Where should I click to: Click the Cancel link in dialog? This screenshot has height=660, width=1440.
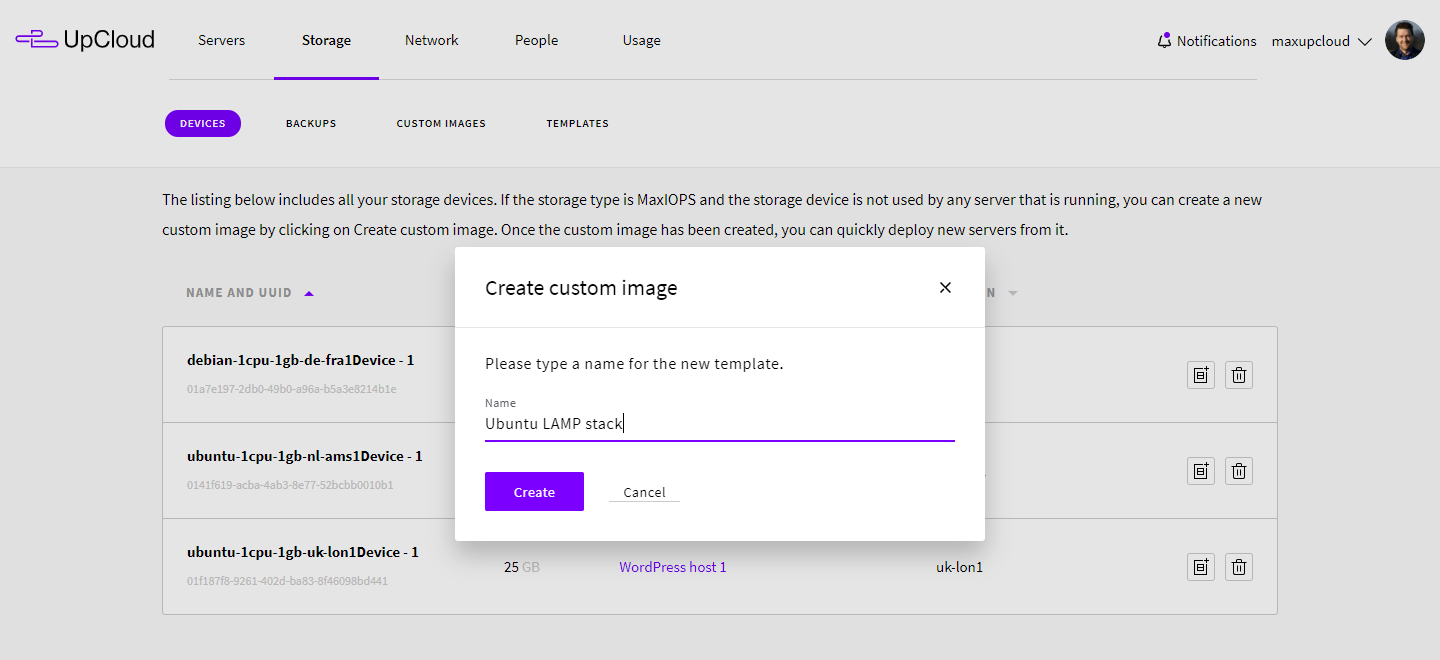click(644, 492)
